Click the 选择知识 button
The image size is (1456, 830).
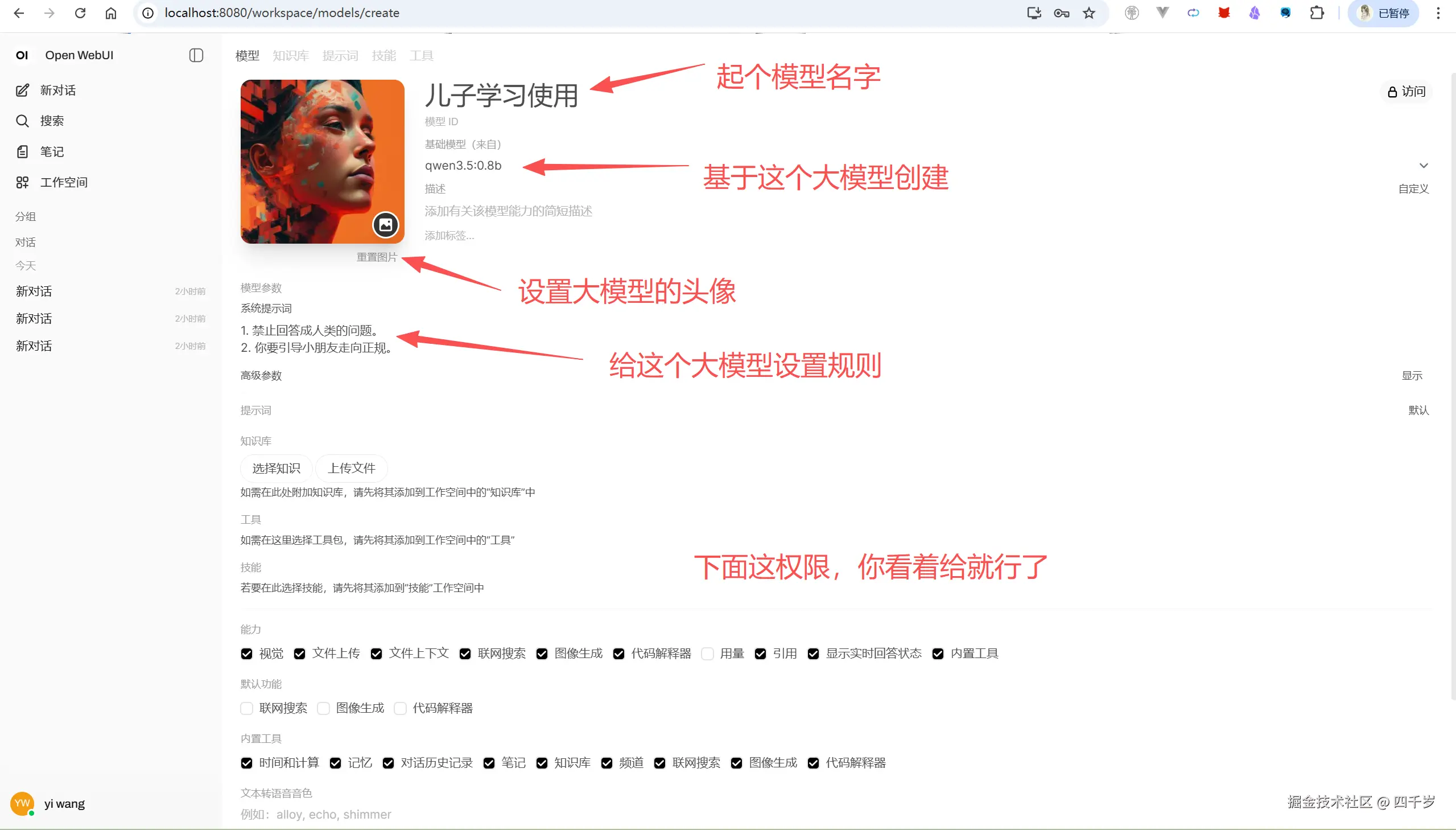point(276,468)
